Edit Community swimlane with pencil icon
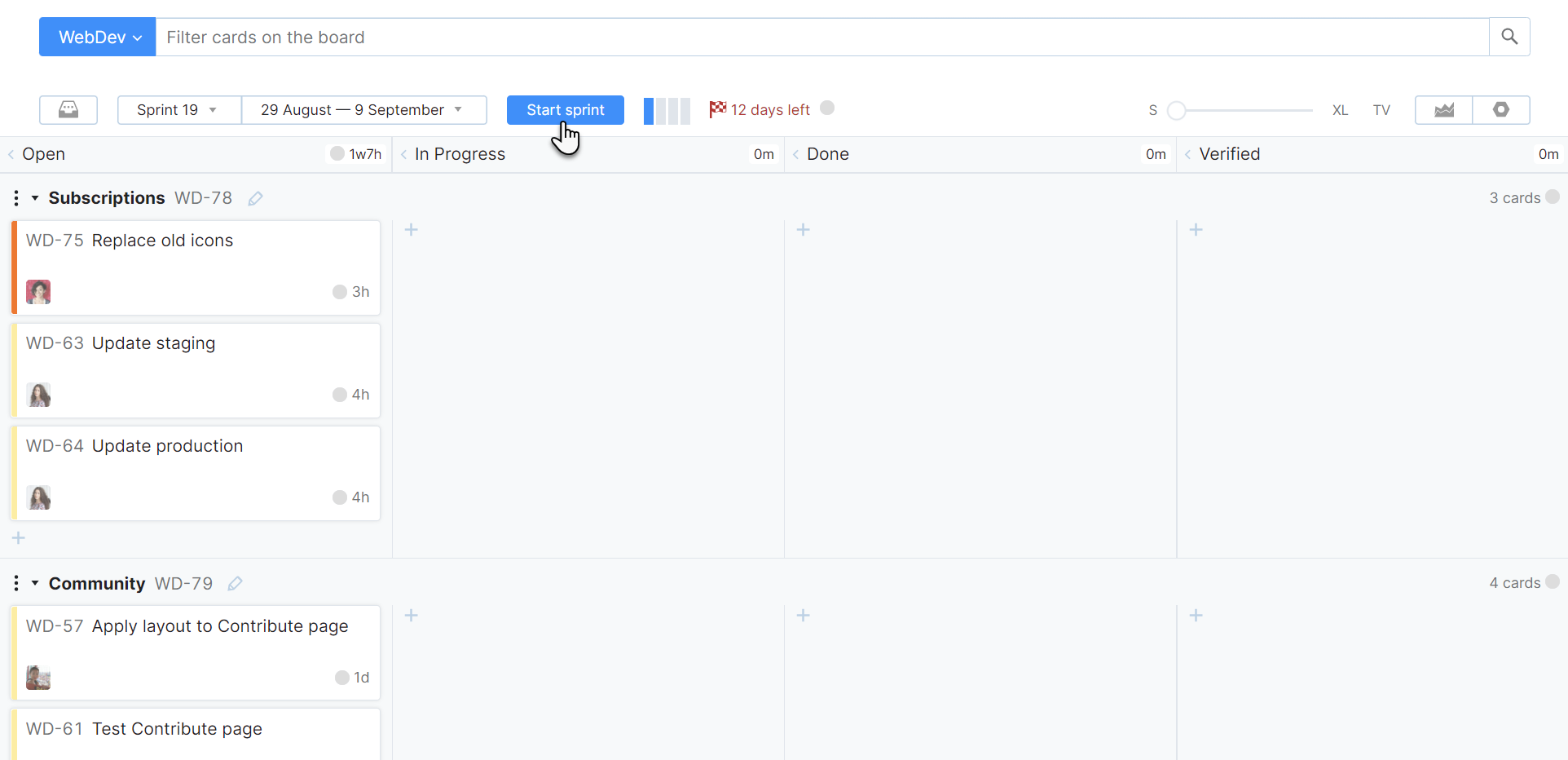Screen dimensions: 1568x760 pyautogui.click(x=236, y=584)
